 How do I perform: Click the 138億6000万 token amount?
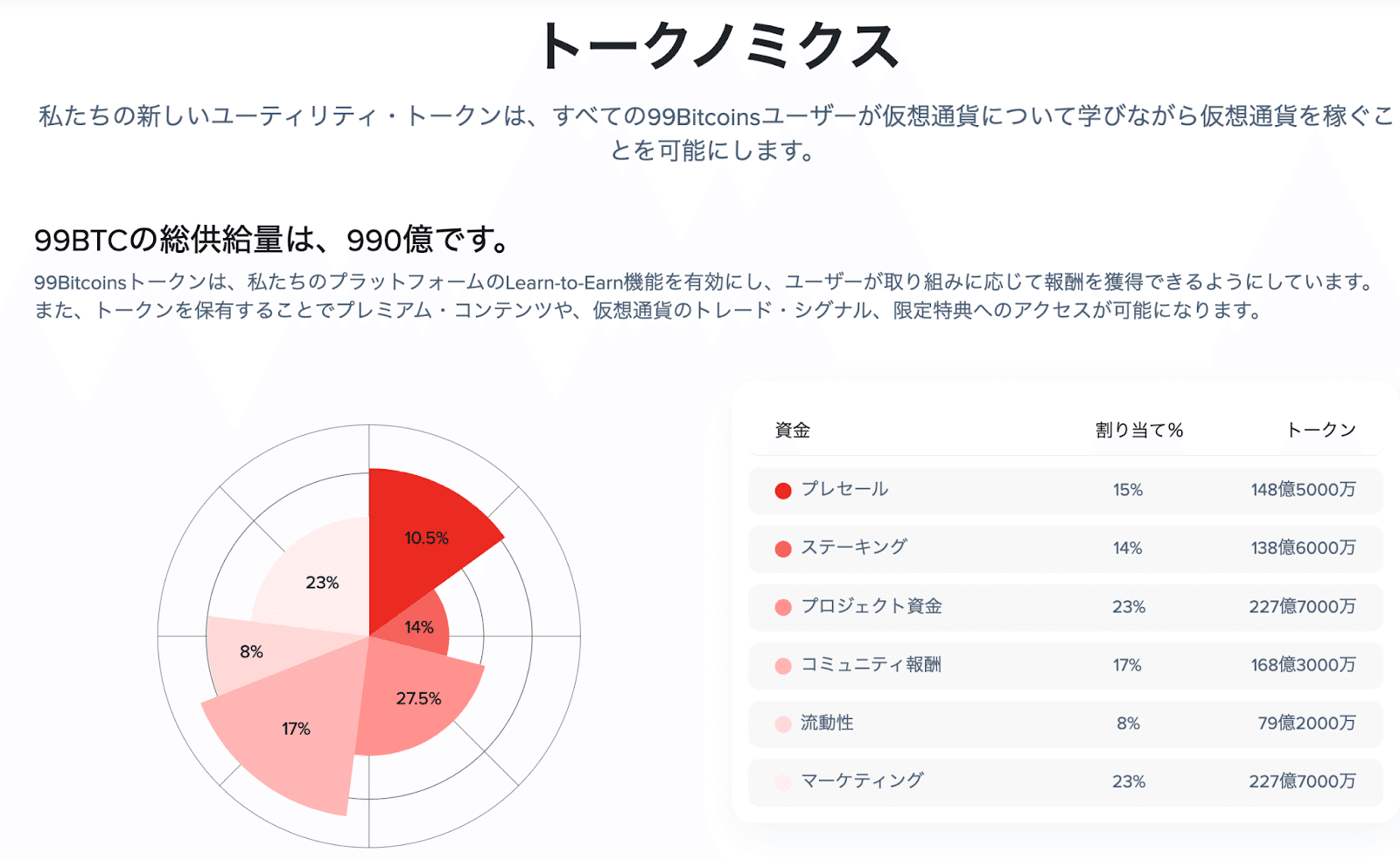click(1303, 549)
